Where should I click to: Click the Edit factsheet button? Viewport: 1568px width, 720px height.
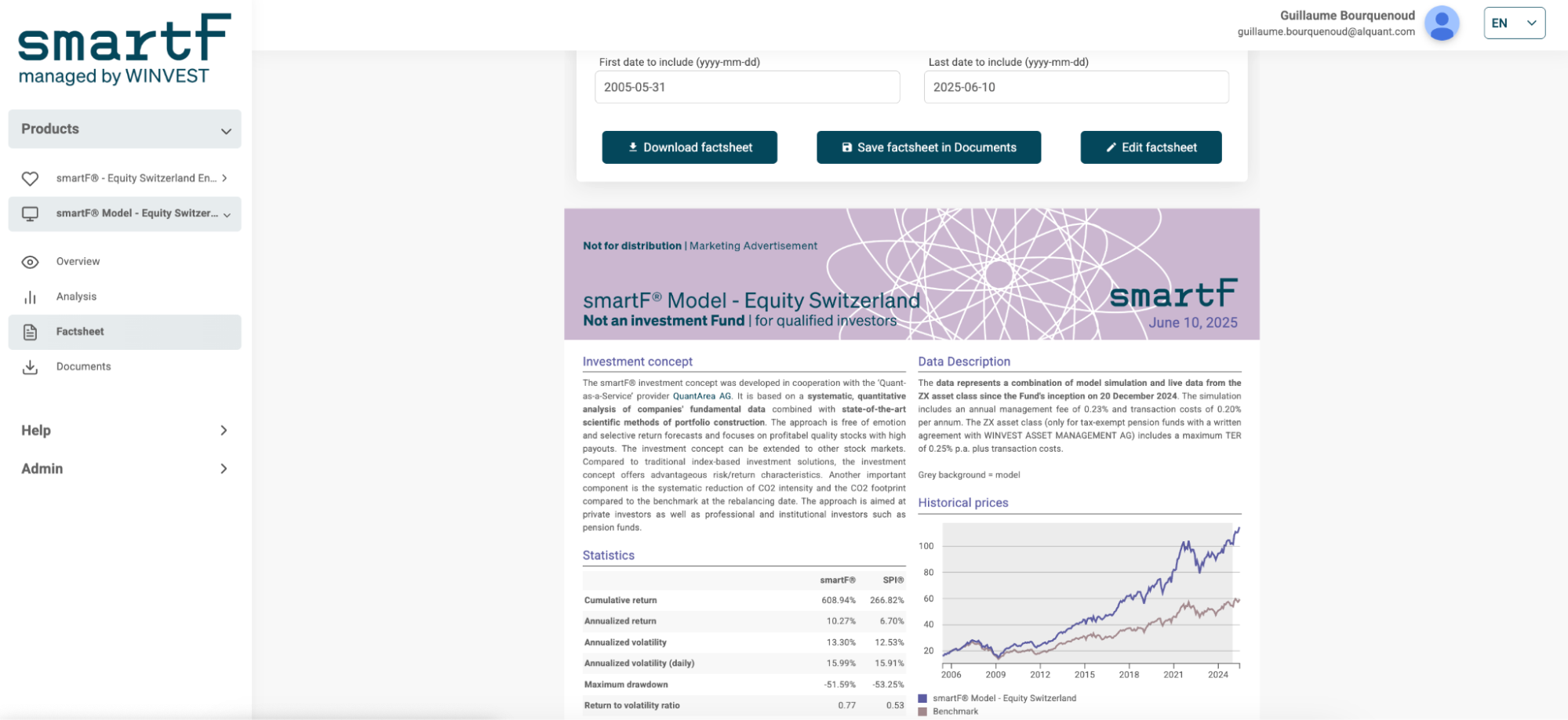point(1151,147)
